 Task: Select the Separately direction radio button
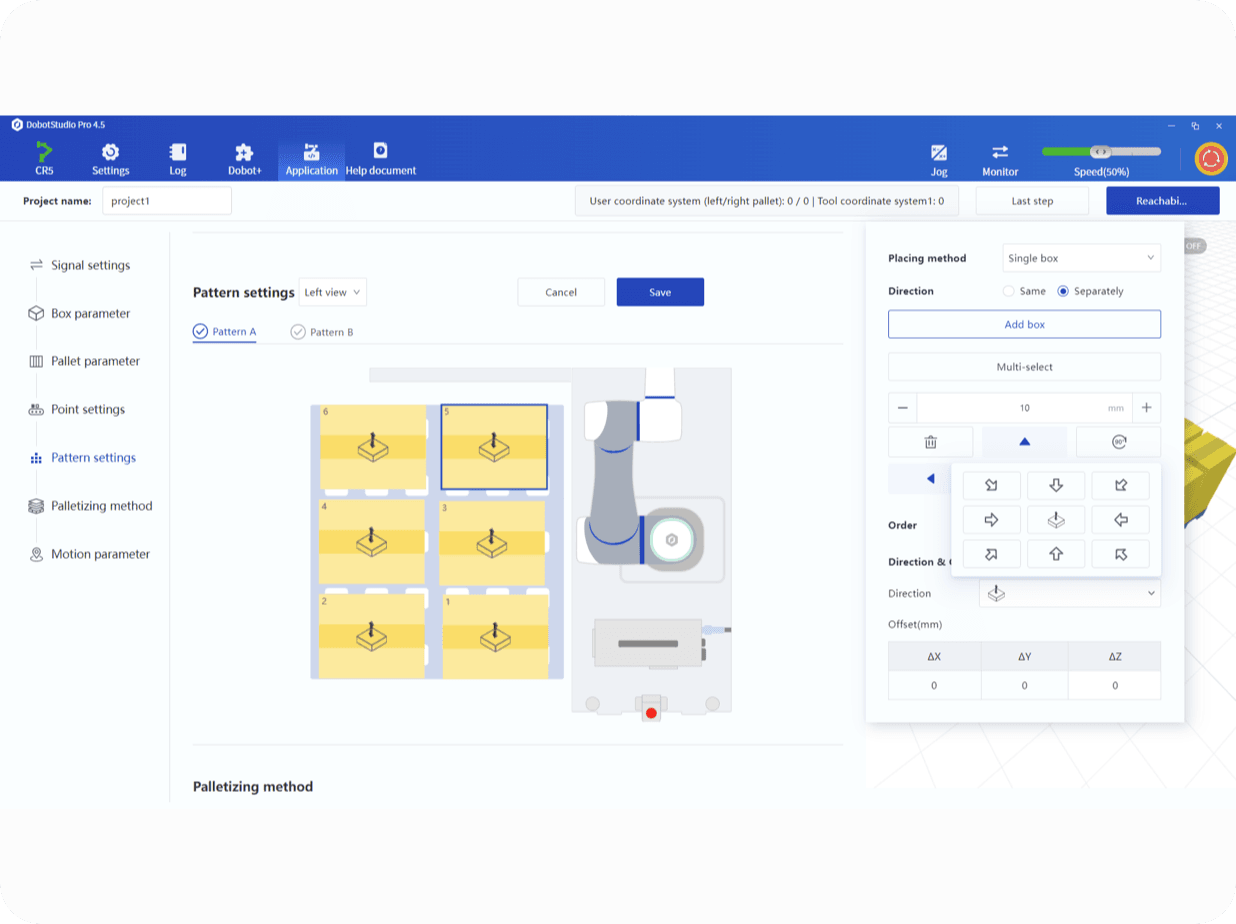pos(1063,291)
